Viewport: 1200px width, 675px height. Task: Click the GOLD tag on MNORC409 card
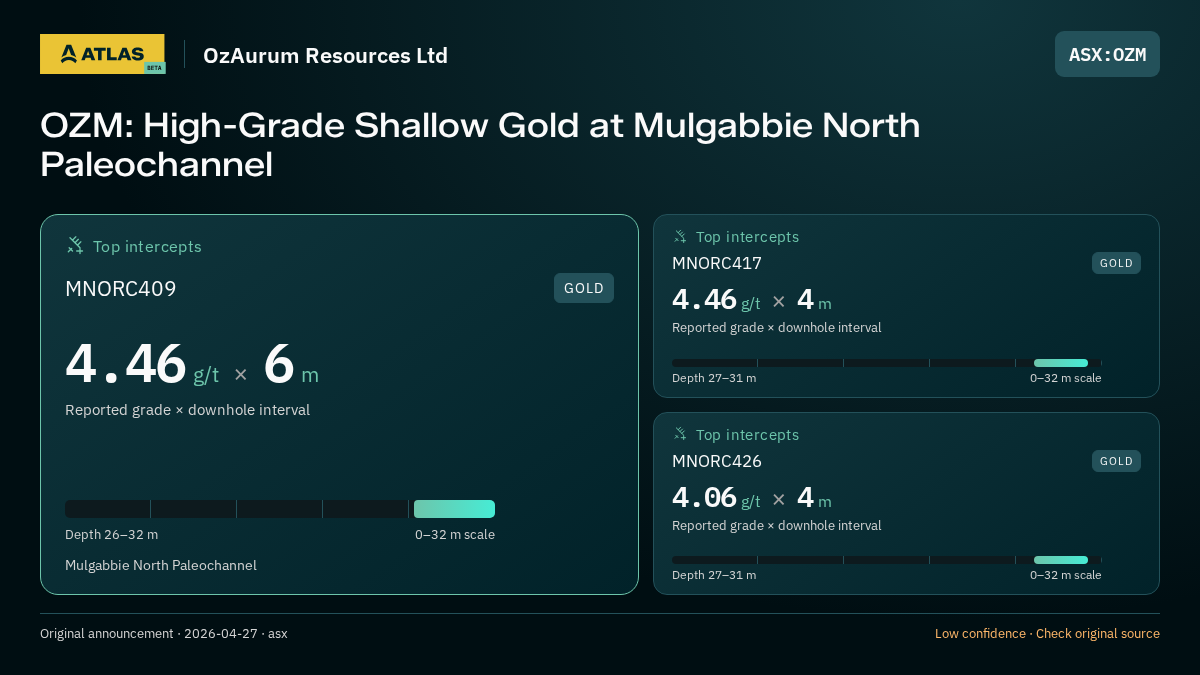pyautogui.click(x=584, y=288)
